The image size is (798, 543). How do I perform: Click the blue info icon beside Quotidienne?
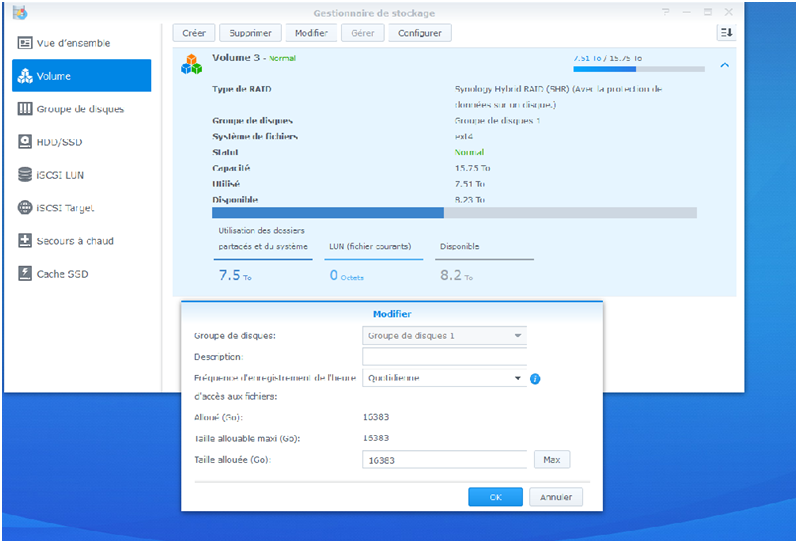click(535, 379)
